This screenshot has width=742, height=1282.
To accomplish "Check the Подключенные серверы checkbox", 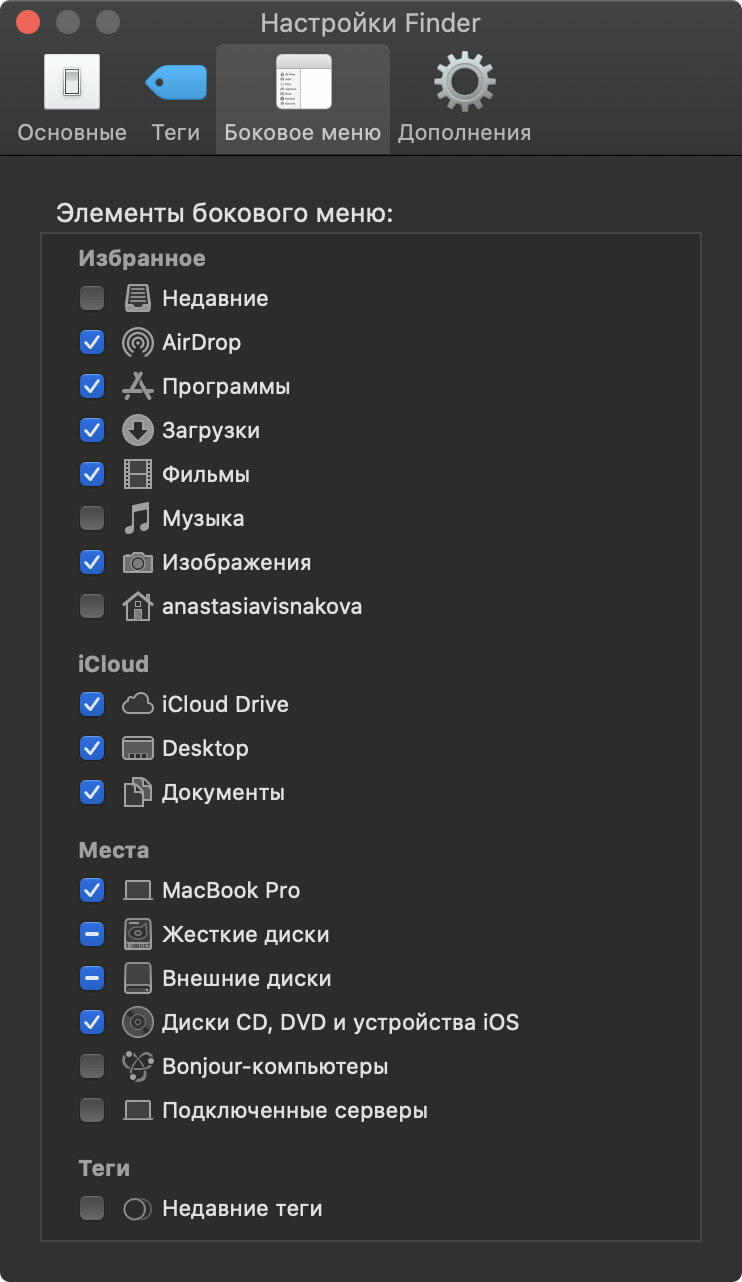I will click(92, 1111).
